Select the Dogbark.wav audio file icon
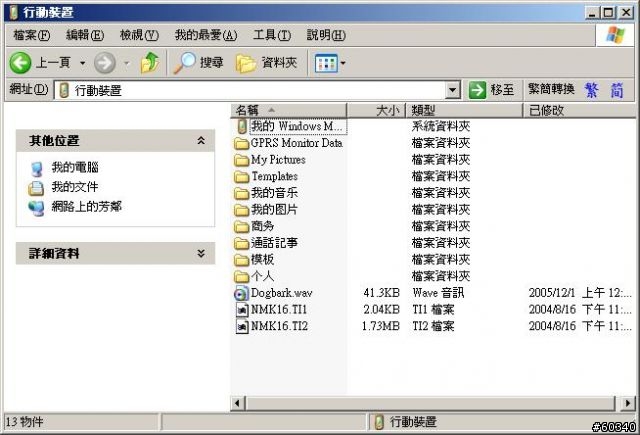The image size is (640, 435). (x=241, y=293)
